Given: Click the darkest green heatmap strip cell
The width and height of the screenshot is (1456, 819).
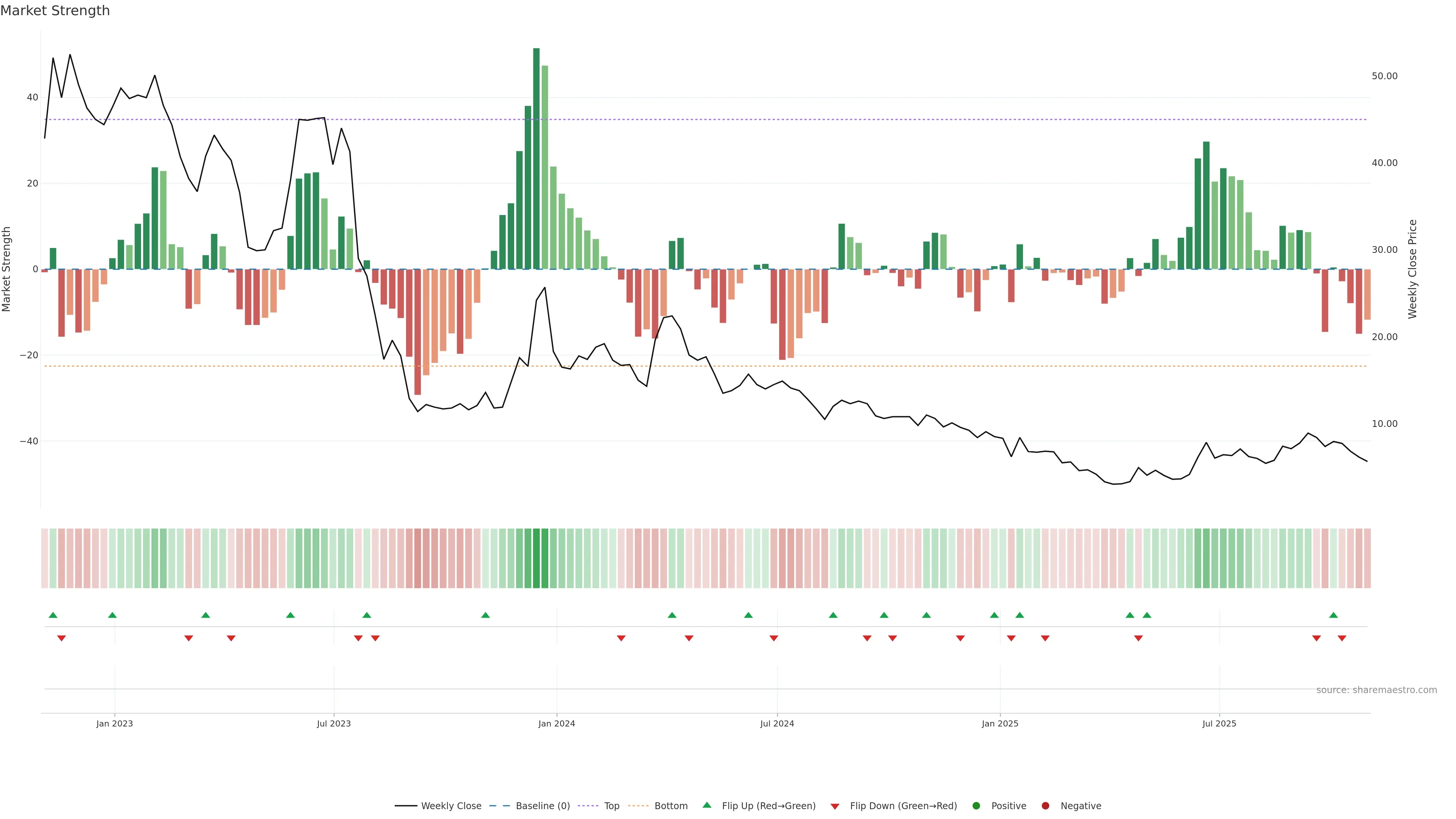Looking at the screenshot, I should [537, 559].
